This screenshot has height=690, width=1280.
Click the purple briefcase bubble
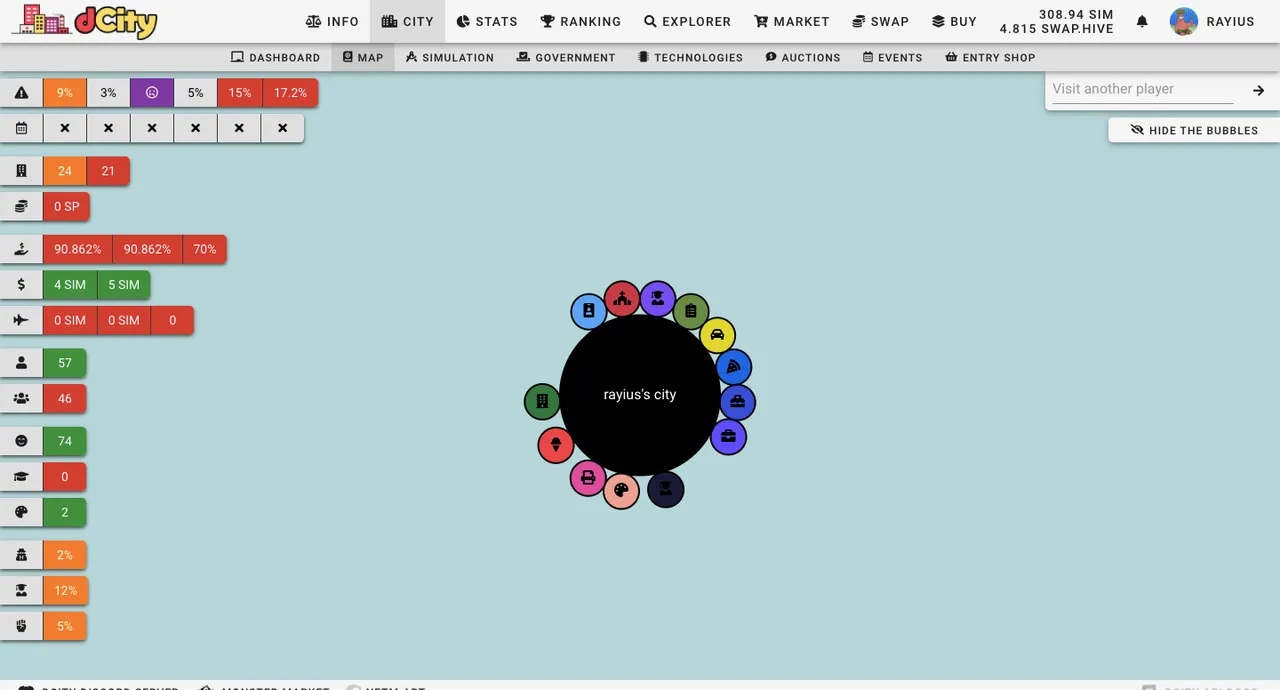[728, 436]
